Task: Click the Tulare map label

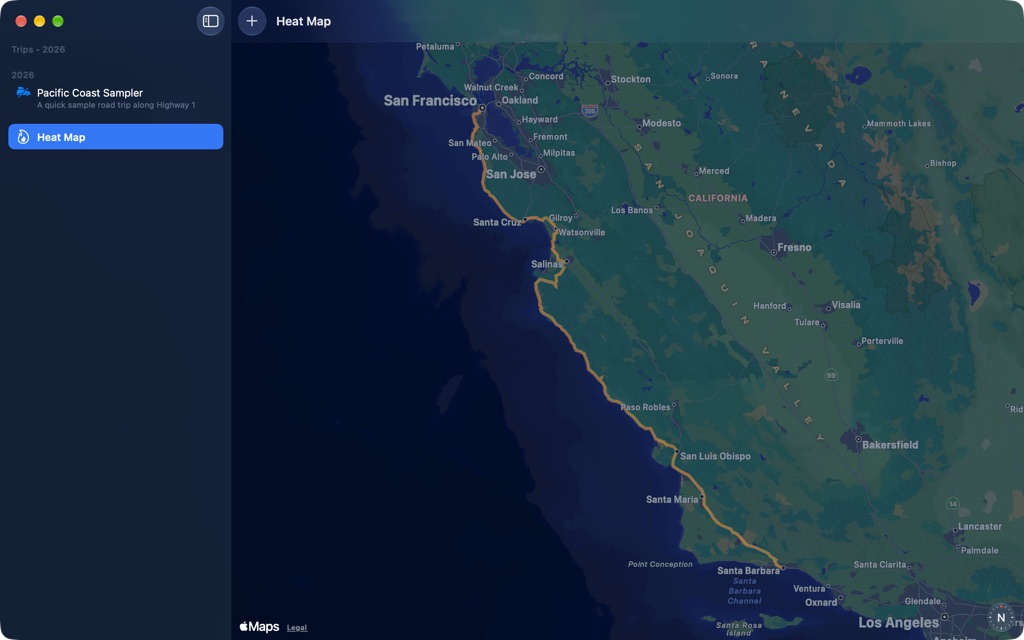Action: (807, 322)
